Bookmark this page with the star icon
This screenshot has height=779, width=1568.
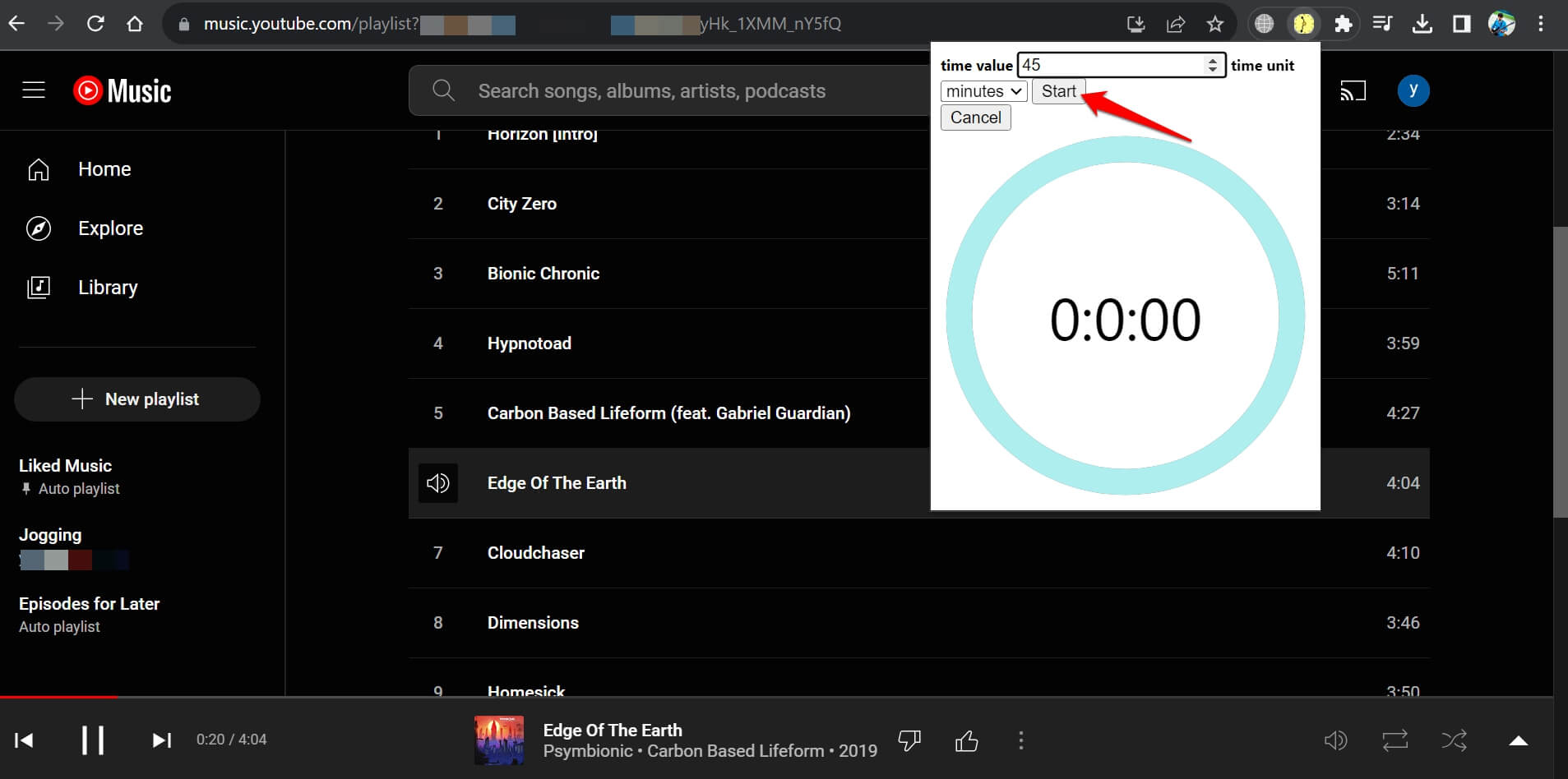point(1215,24)
